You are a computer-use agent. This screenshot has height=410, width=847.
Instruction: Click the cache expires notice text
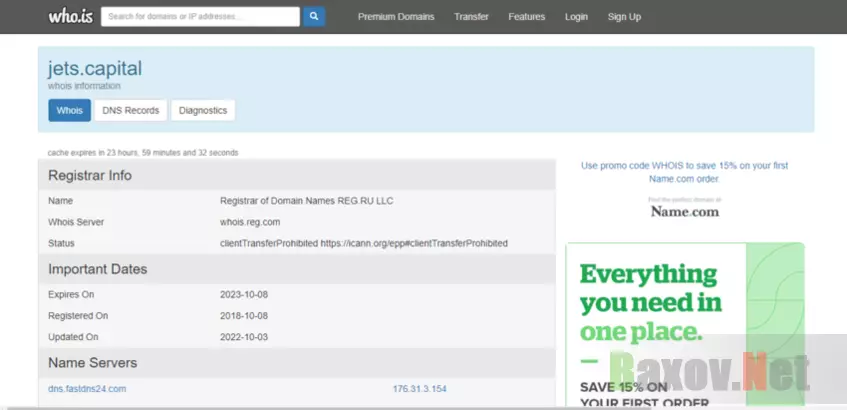pyautogui.click(x=143, y=153)
